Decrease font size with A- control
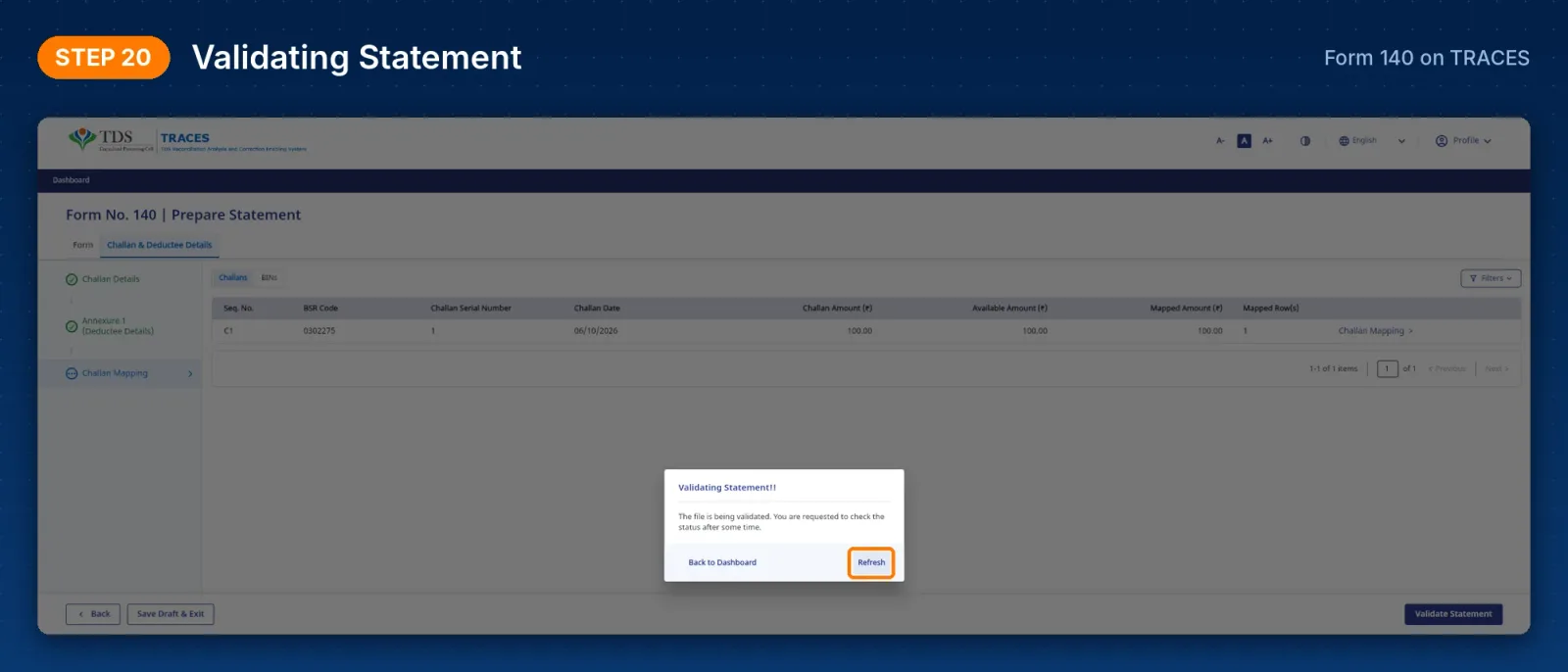The image size is (1568, 672). 1220,141
